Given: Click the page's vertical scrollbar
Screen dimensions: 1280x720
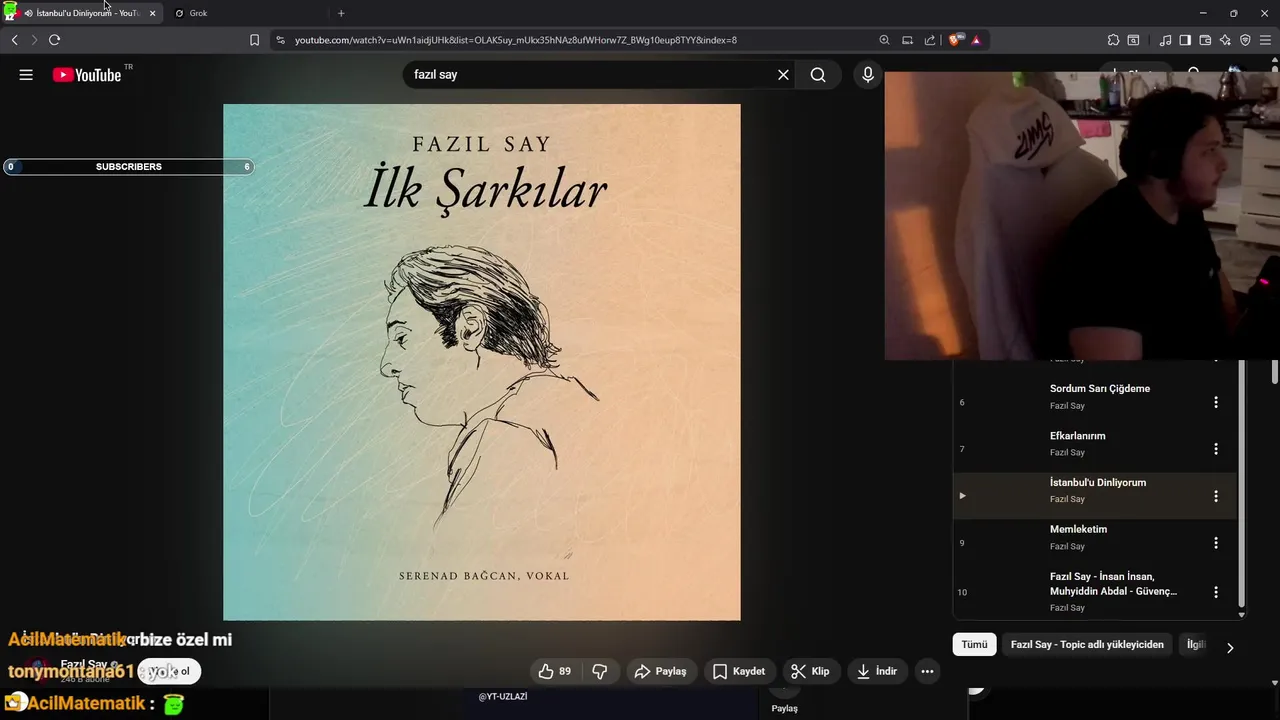Looking at the screenshot, I should click(x=1275, y=370).
